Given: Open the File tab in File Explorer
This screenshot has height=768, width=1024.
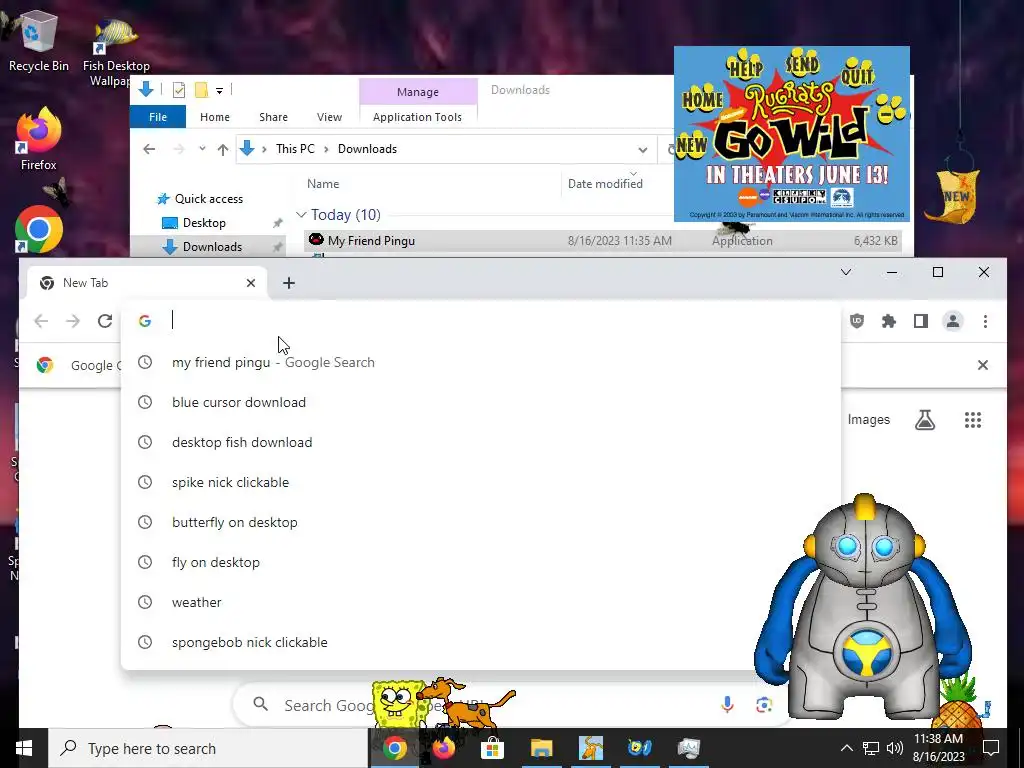Looking at the screenshot, I should 158,117.
